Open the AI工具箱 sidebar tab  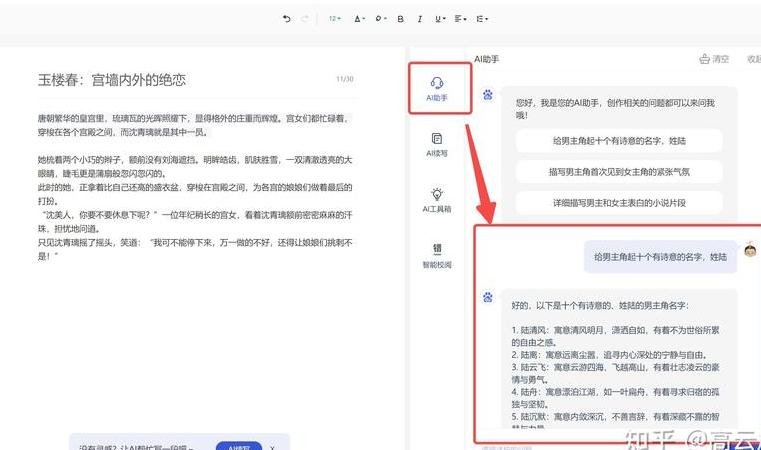tap(437, 200)
